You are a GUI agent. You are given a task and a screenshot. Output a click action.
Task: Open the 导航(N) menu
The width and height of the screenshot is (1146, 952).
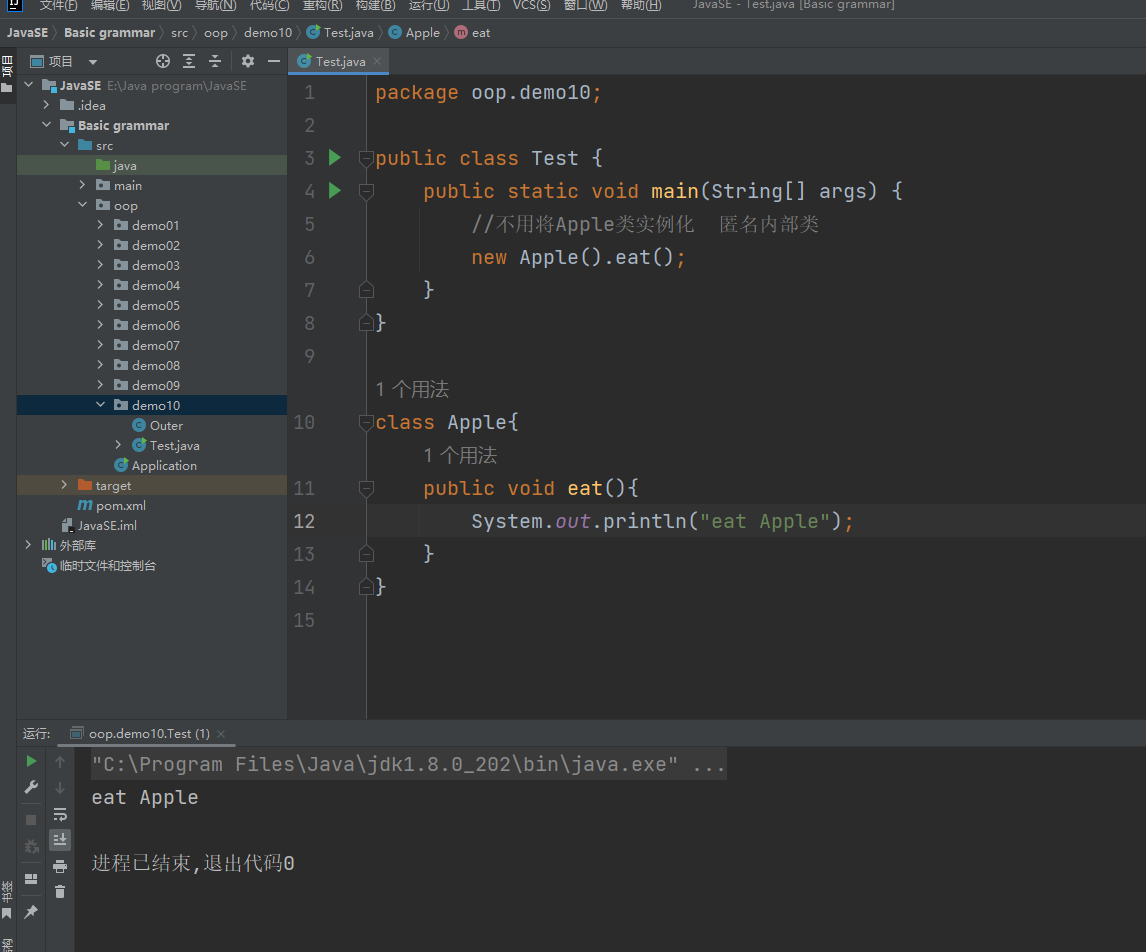(216, 5)
